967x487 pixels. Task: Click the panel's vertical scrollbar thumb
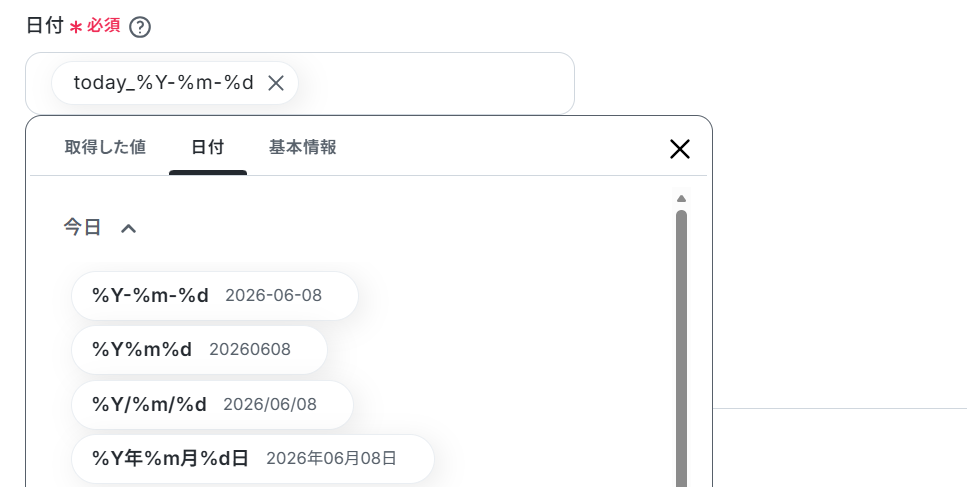coord(681,348)
